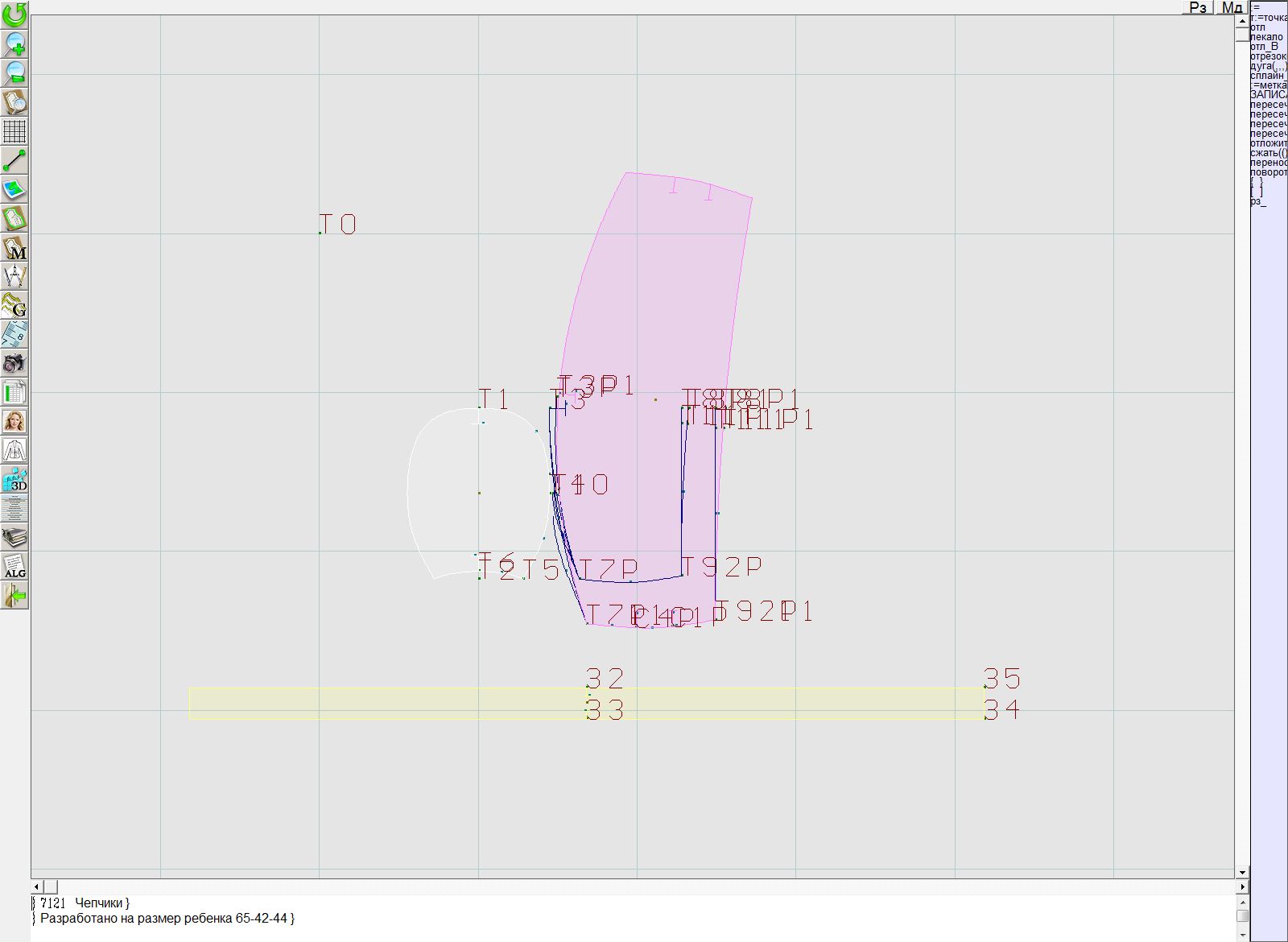Open the stacked books library icon
The height and width of the screenshot is (942, 1288).
14,537
